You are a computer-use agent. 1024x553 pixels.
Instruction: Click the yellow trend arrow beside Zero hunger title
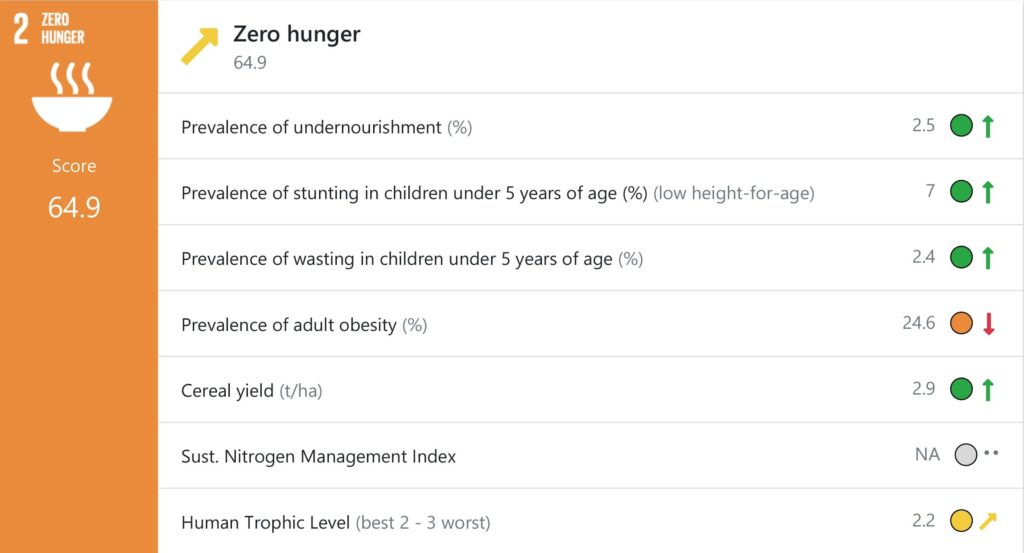click(x=199, y=46)
